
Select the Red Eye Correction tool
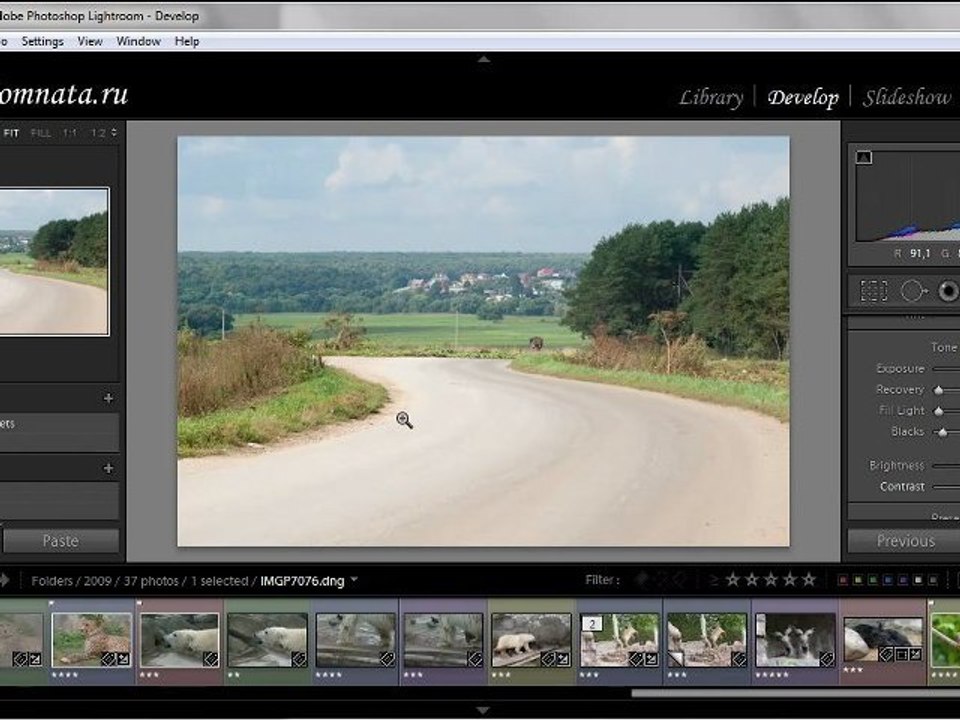[949, 291]
